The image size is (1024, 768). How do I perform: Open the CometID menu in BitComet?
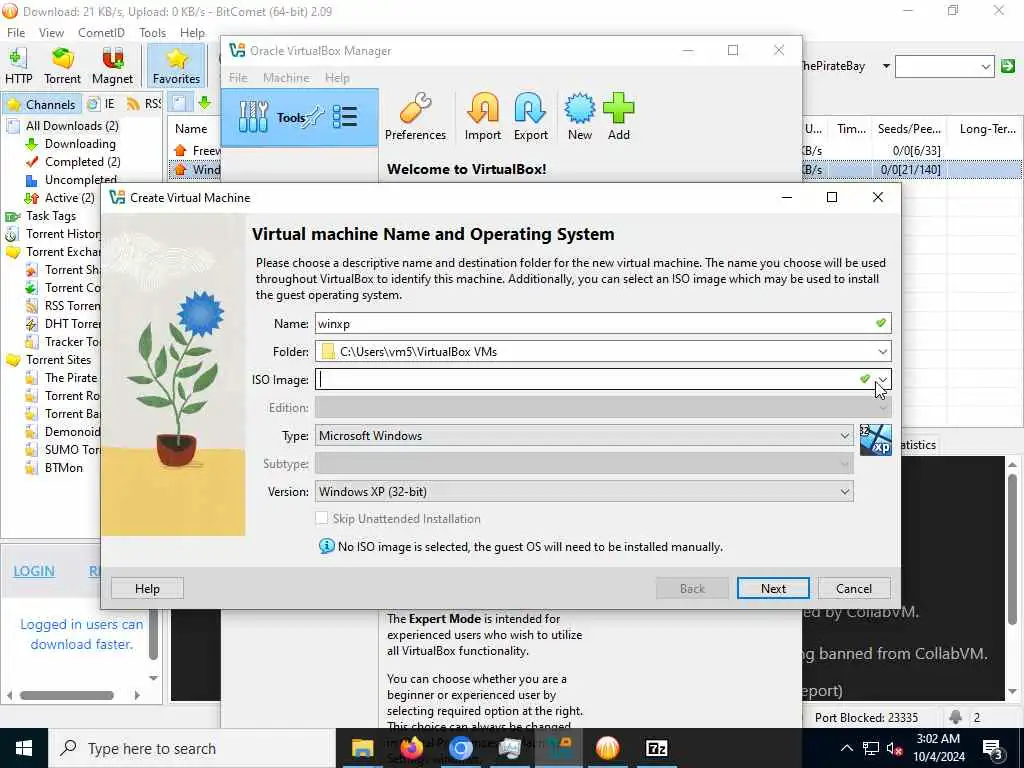pyautogui.click(x=101, y=33)
